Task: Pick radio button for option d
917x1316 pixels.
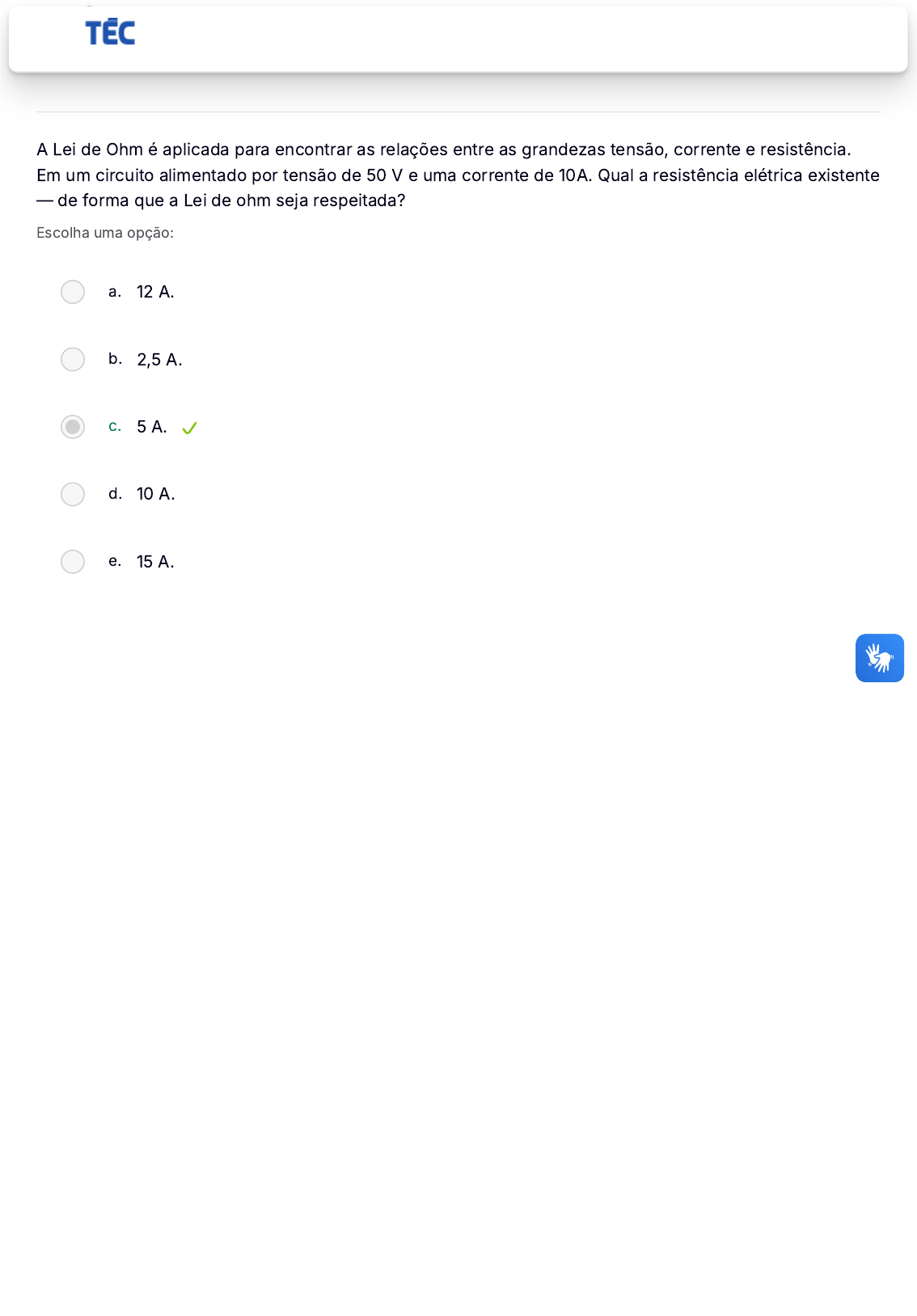Action: pyautogui.click(x=73, y=494)
